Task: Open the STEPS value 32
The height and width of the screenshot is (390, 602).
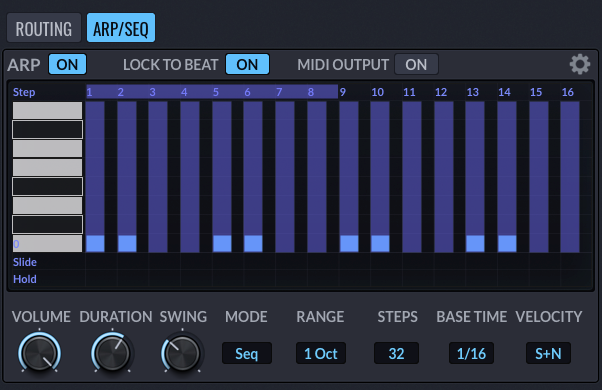Action: (x=396, y=353)
